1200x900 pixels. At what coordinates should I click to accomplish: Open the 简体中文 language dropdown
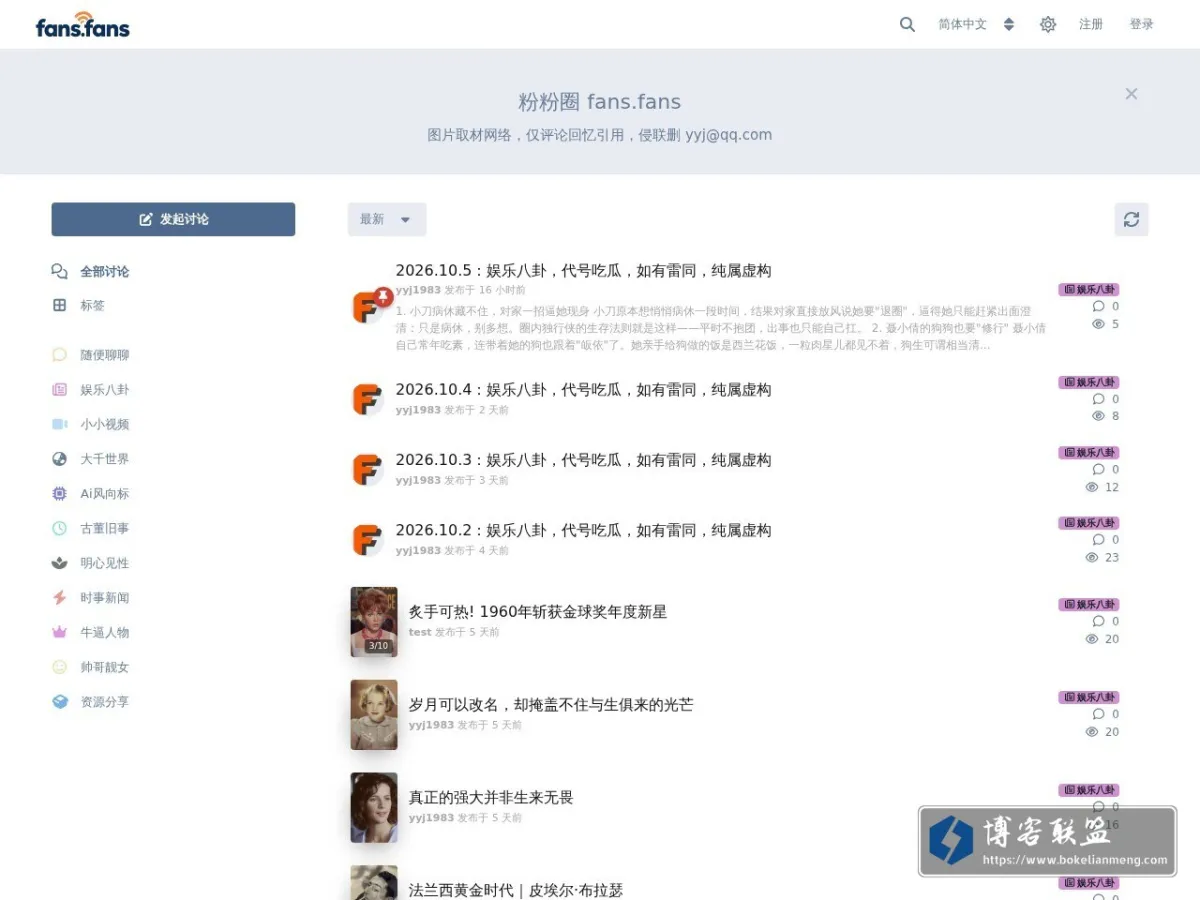click(976, 25)
